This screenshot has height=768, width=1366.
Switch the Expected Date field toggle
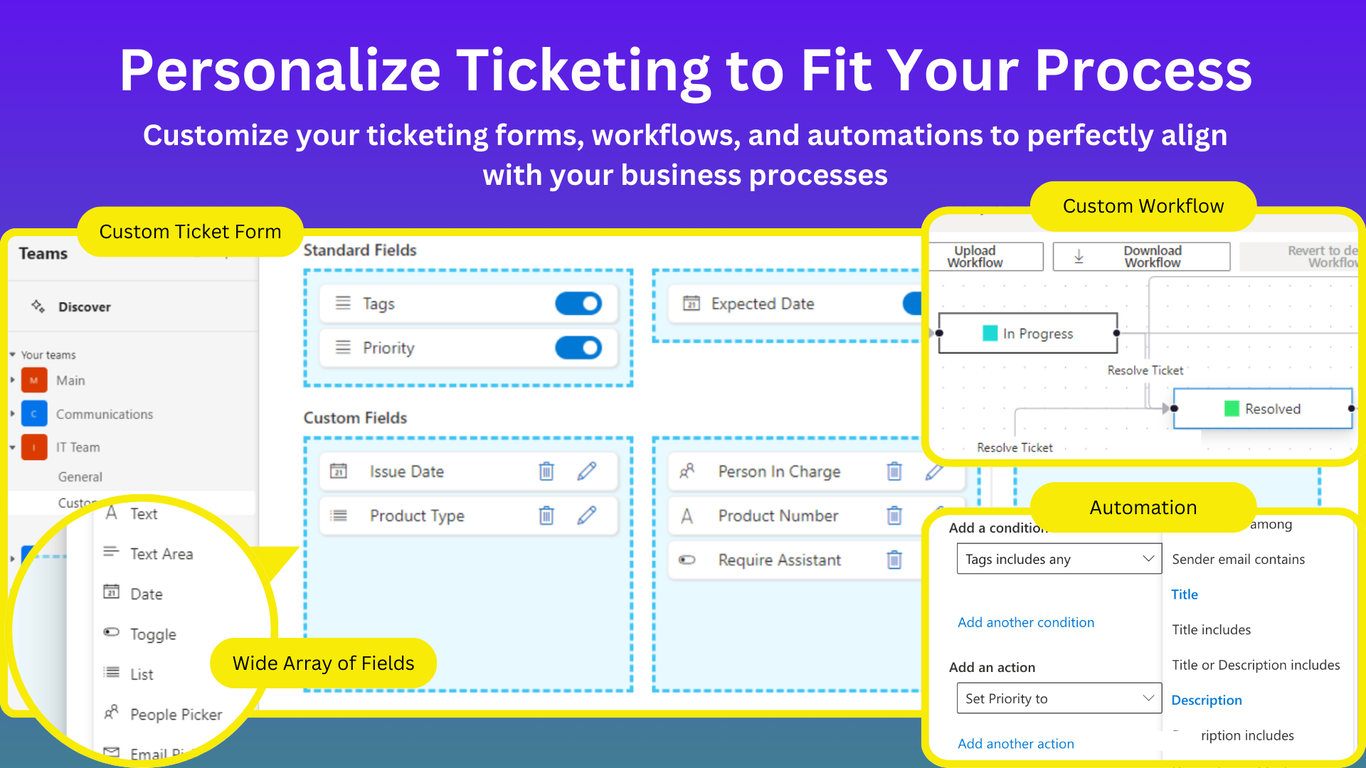point(912,303)
